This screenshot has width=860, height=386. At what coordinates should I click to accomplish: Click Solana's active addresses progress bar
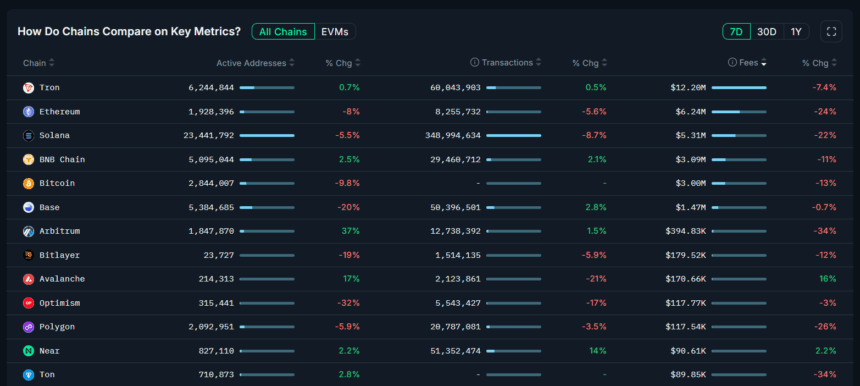267,135
